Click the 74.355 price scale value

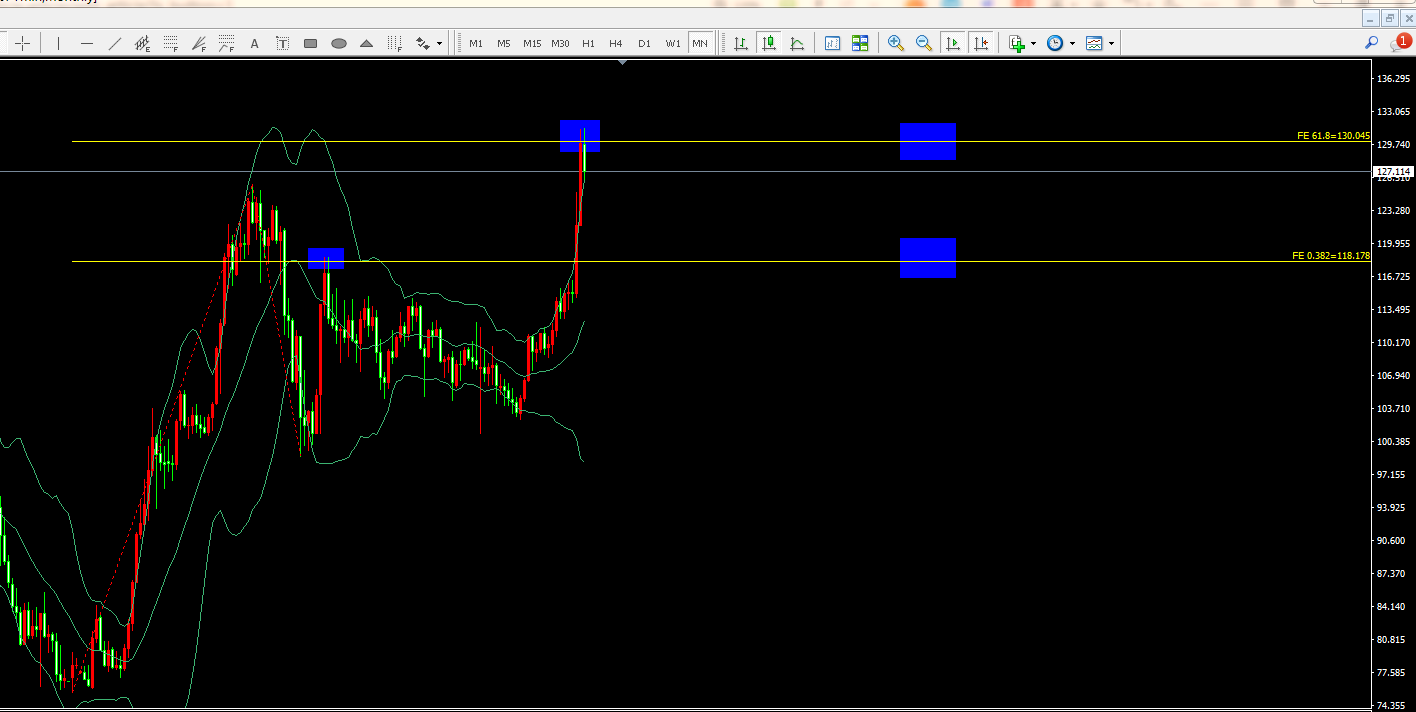click(1393, 706)
